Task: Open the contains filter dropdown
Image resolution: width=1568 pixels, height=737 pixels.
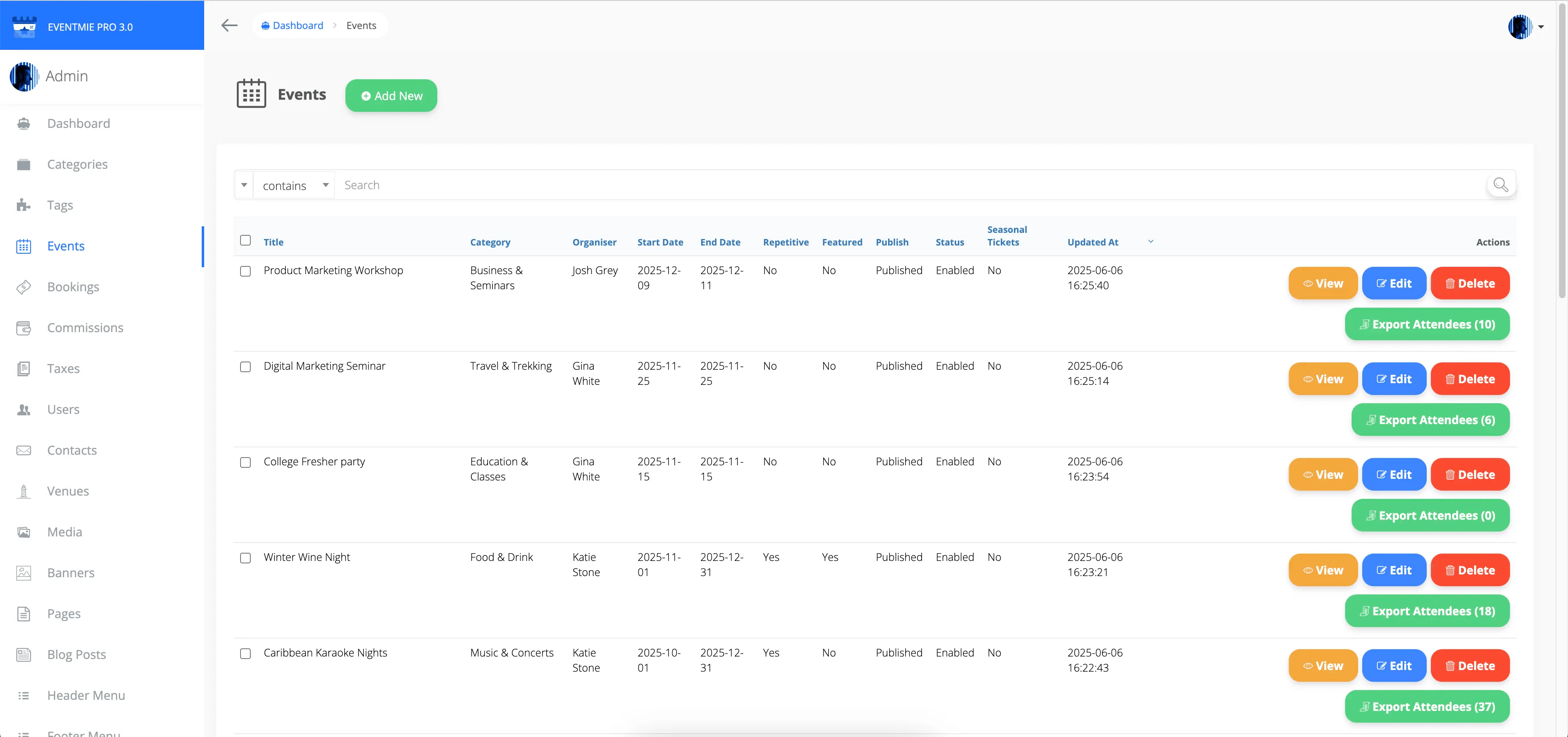Action: pos(294,185)
